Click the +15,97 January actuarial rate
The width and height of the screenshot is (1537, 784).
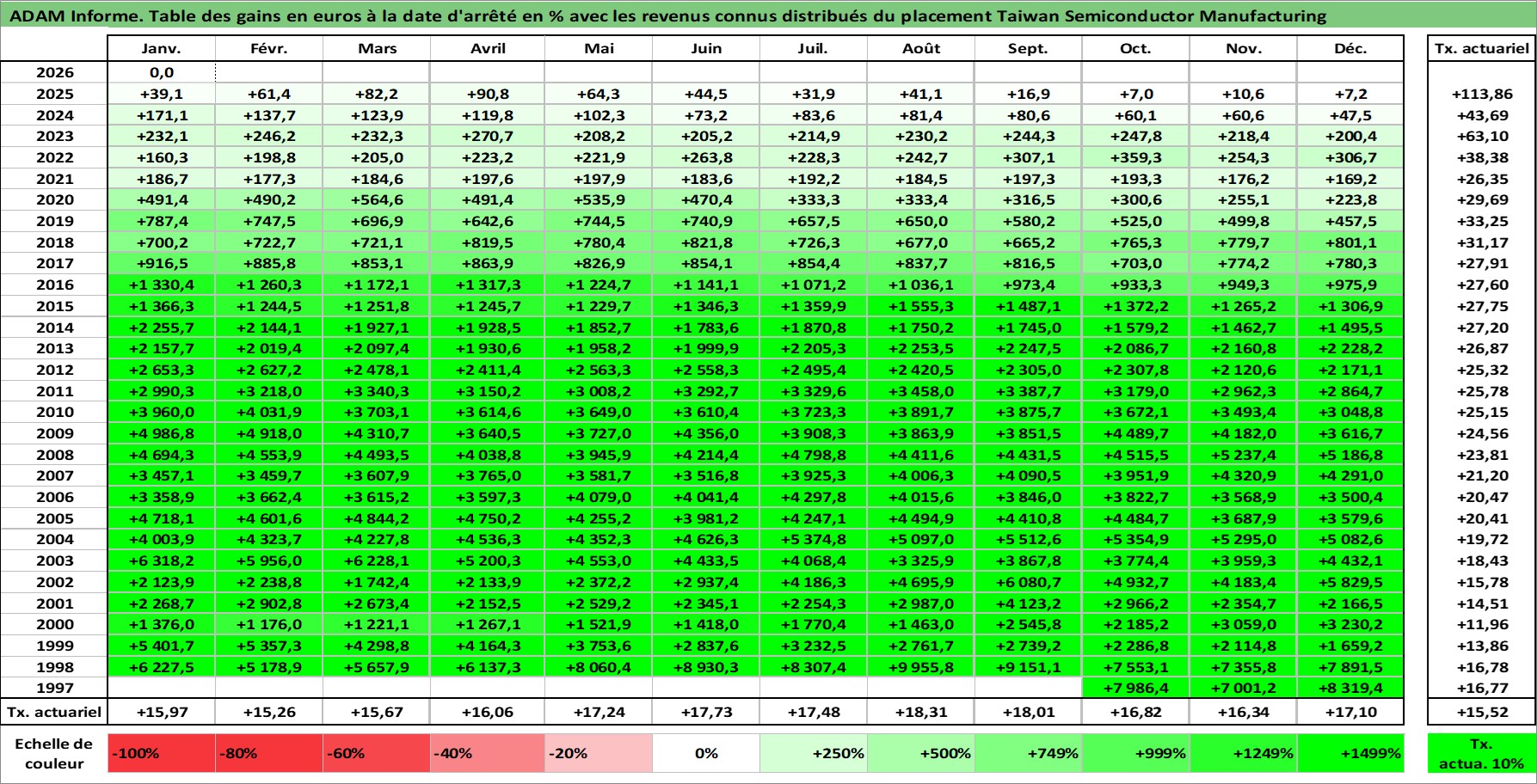pyautogui.click(x=162, y=712)
